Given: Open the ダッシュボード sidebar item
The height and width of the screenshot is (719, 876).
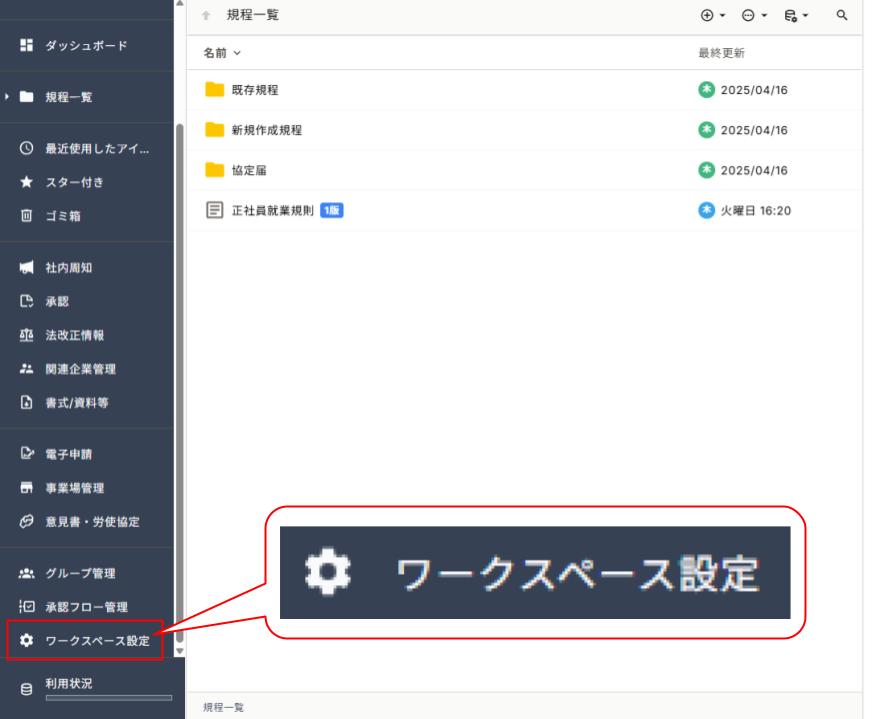Looking at the screenshot, I should pos(87,45).
